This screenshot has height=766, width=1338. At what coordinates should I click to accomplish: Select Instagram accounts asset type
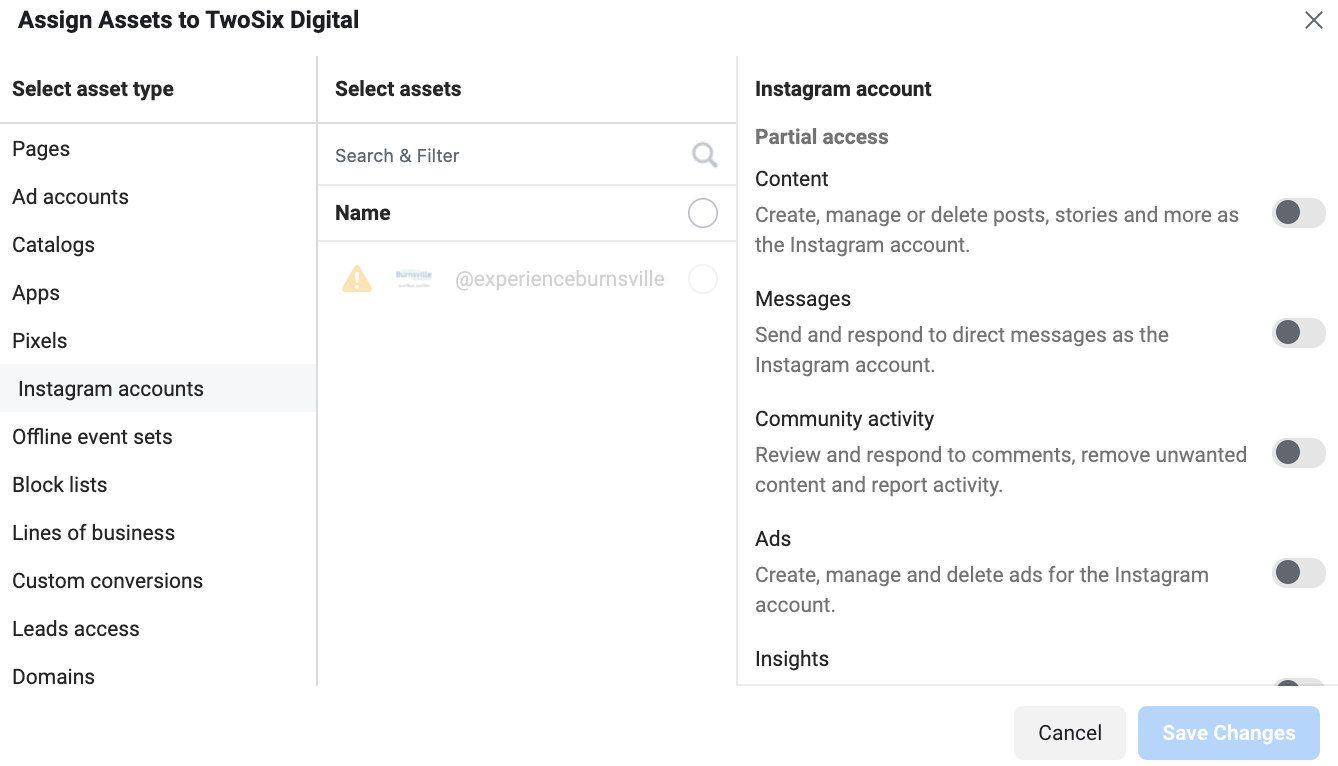pos(158,389)
